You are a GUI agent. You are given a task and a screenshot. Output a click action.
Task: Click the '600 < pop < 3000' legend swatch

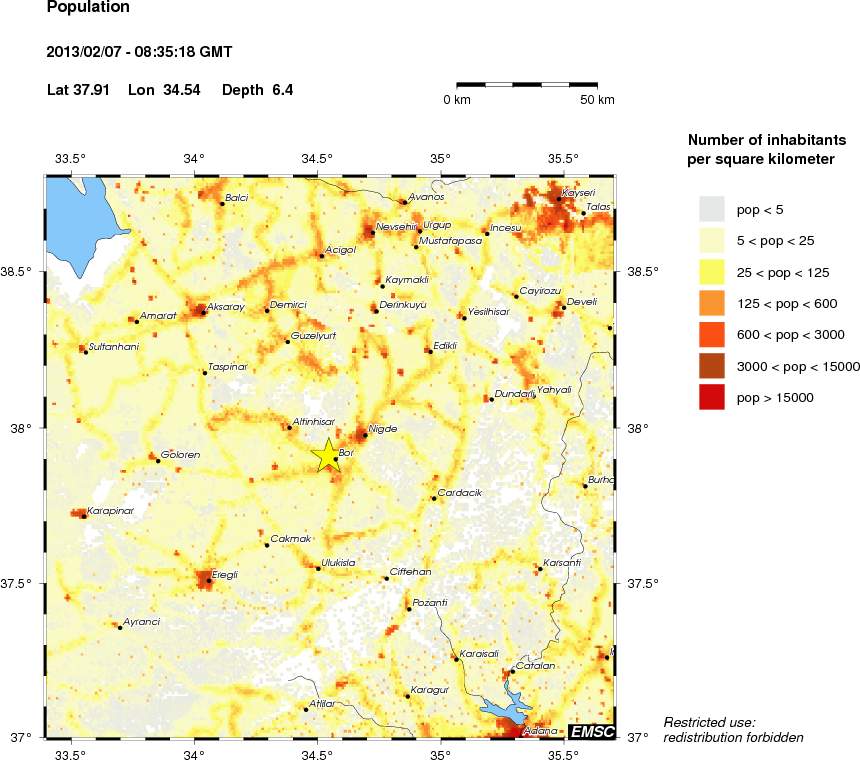click(711, 334)
